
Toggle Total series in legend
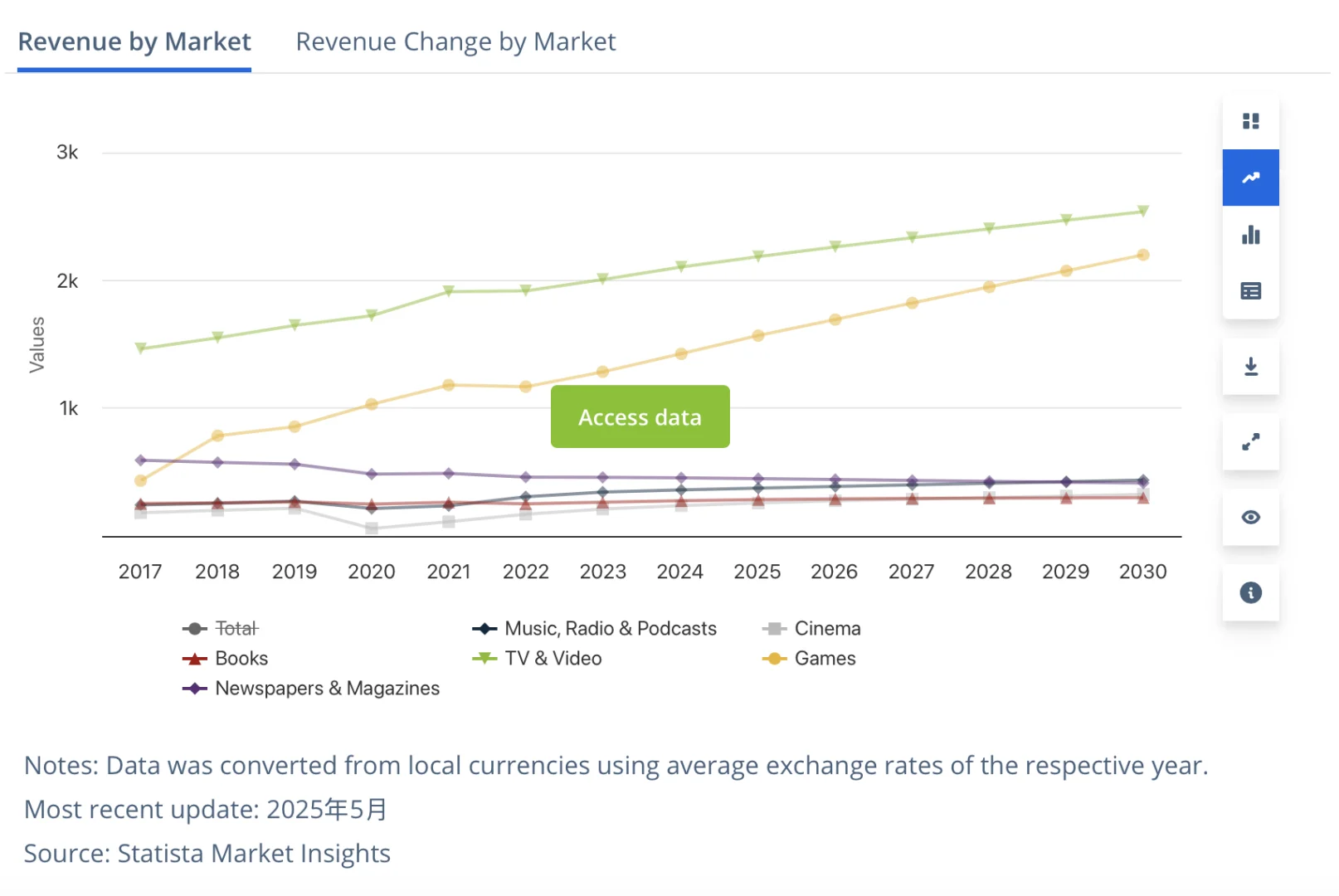(221, 629)
